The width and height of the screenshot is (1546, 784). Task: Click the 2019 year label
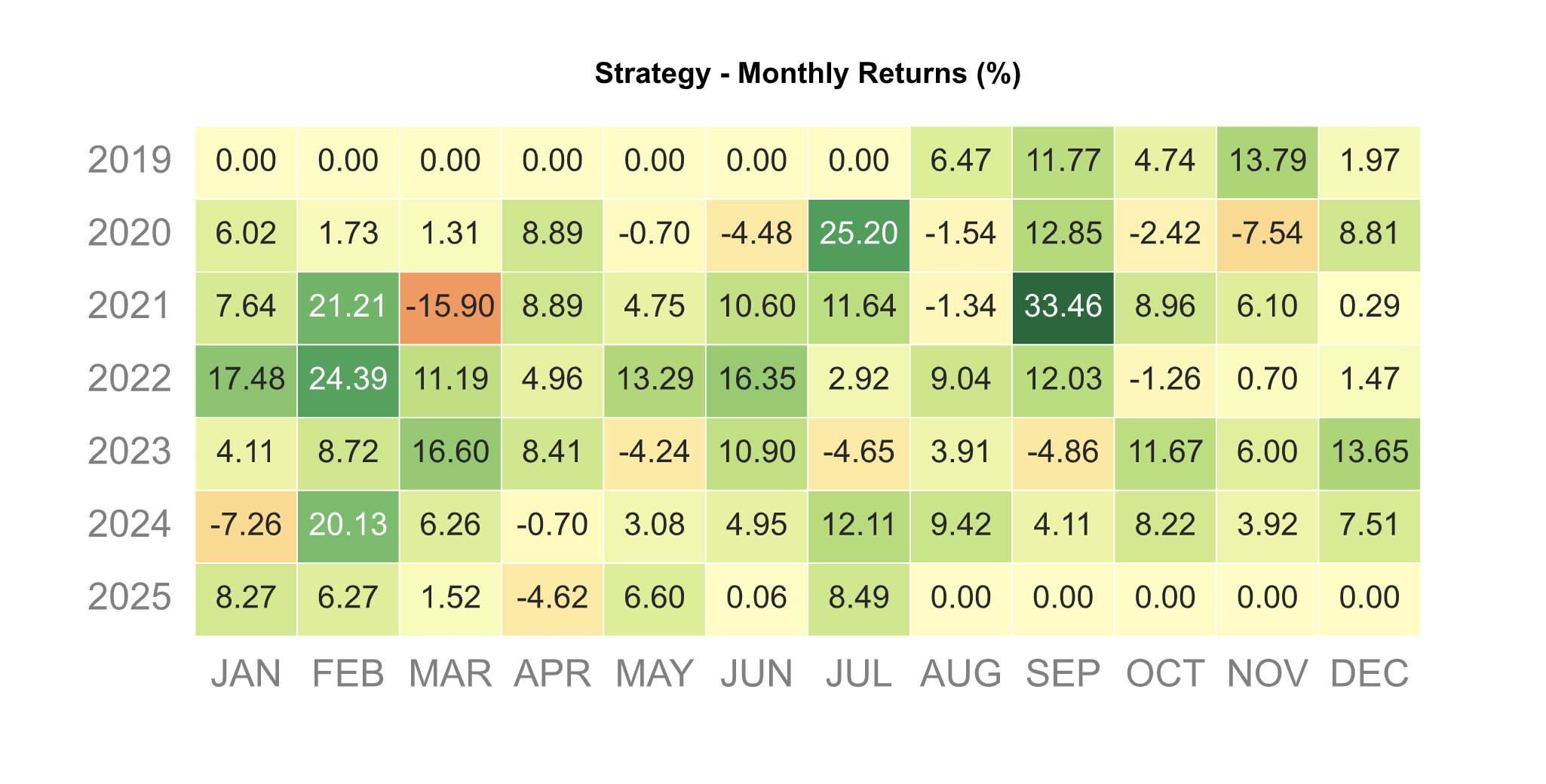tap(130, 161)
